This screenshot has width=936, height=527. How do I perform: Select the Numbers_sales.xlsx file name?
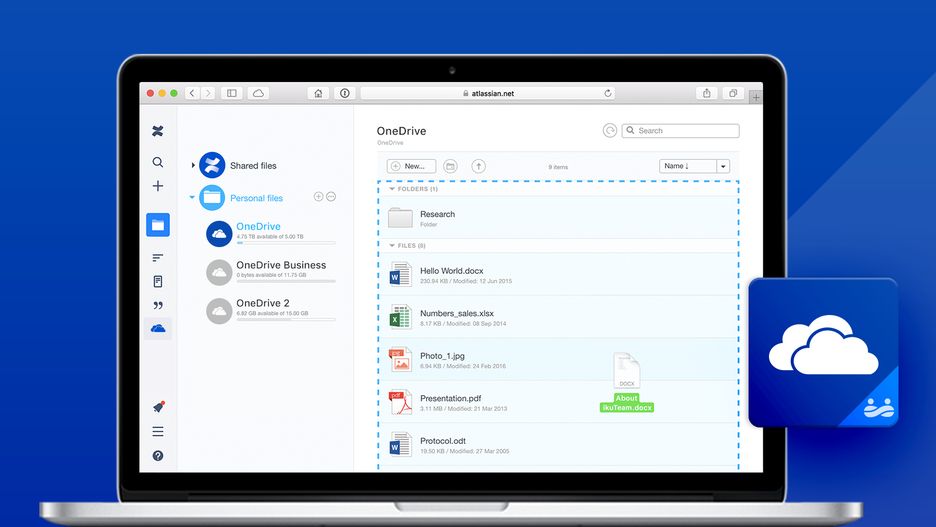click(457, 313)
